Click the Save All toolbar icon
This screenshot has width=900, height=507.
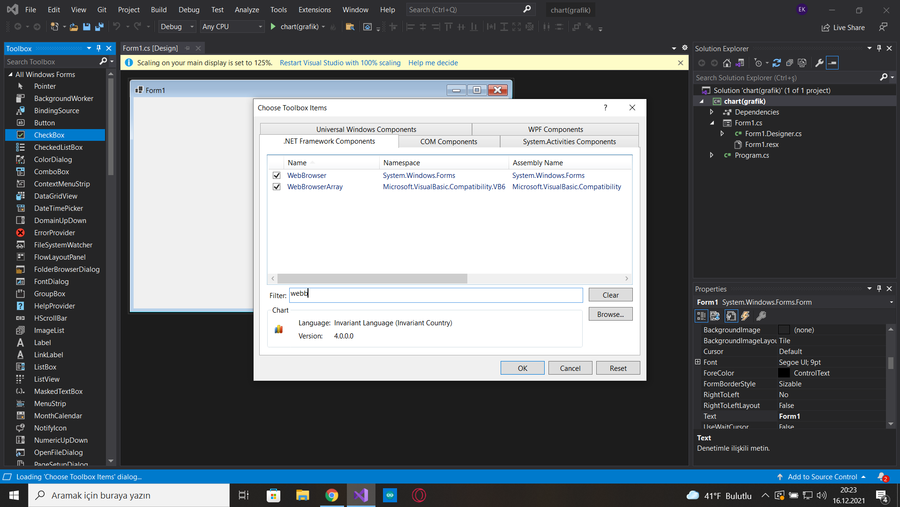(x=99, y=27)
